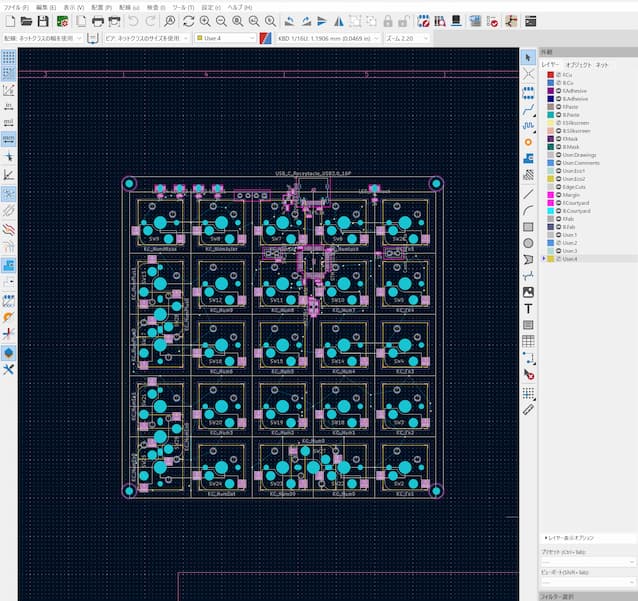This screenshot has width=638, height=601.
Task: Choose the Draw line tool
Action: click(528, 192)
